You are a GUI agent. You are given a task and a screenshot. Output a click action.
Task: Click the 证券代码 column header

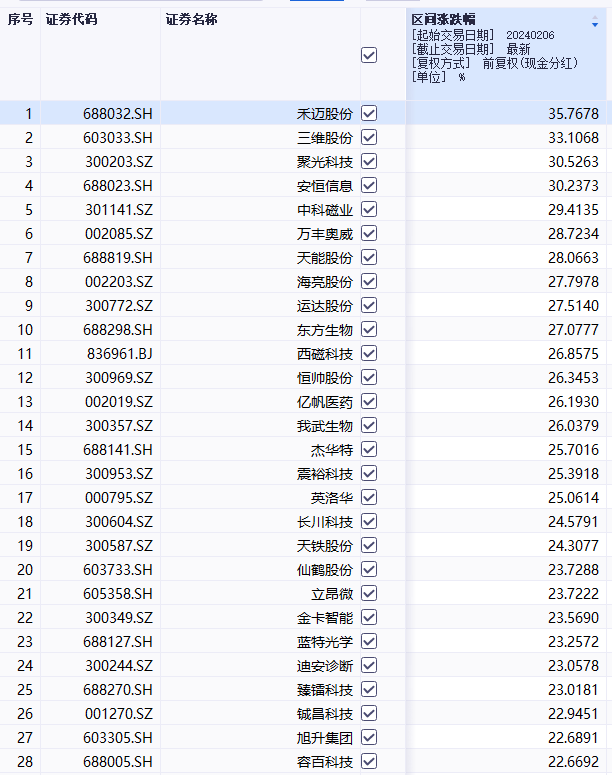click(x=72, y=19)
